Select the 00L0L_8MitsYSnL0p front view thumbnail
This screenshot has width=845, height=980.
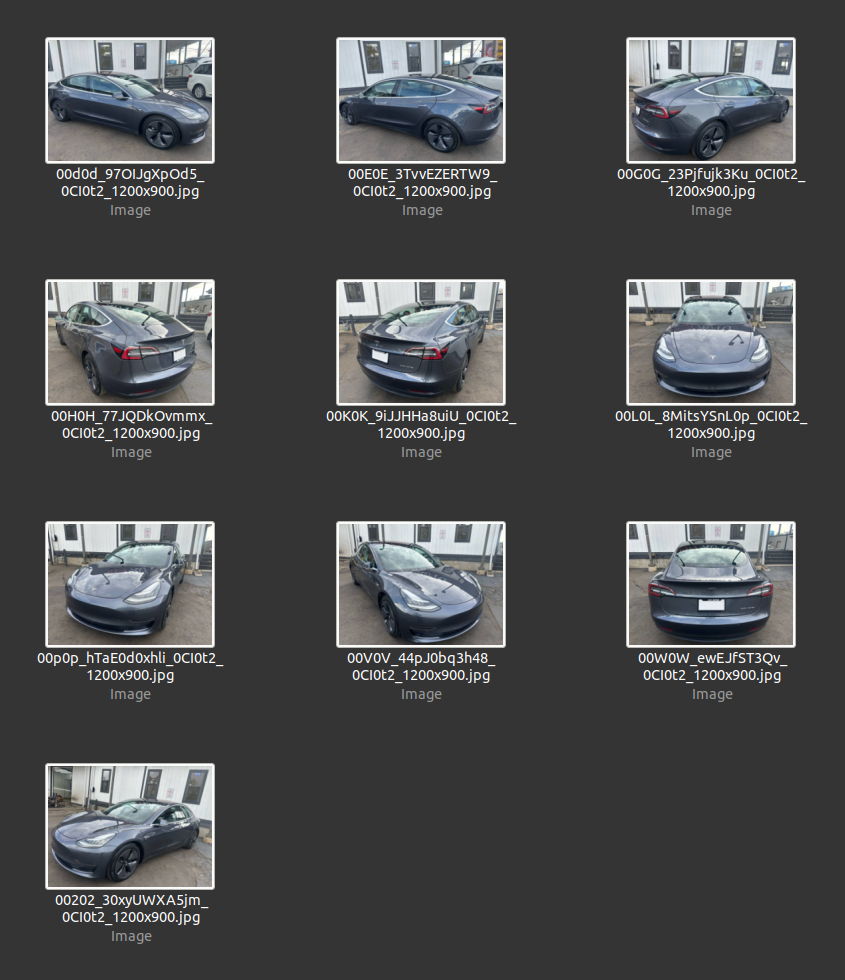pos(711,342)
